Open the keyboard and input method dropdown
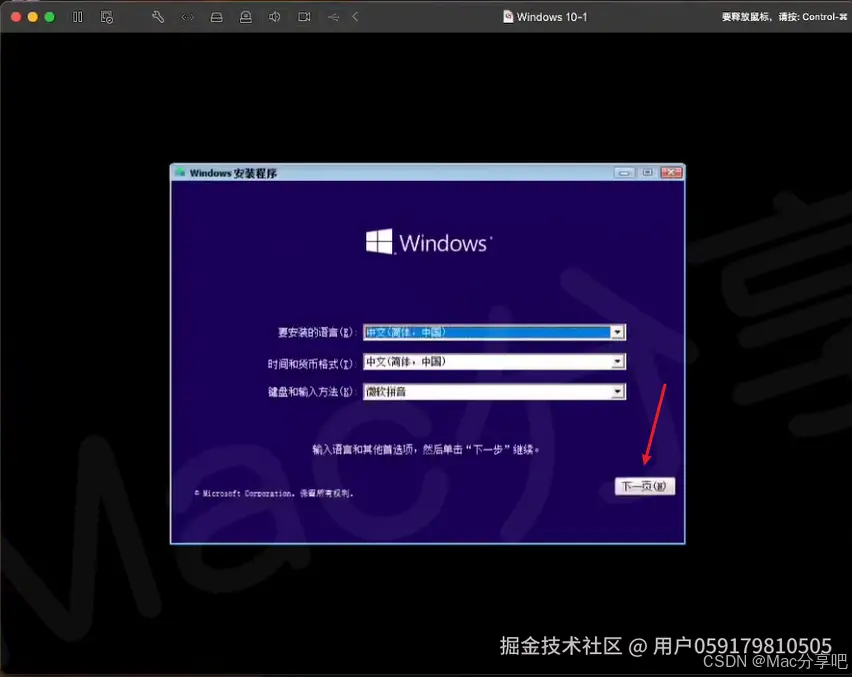The image size is (852, 677). click(617, 391)
